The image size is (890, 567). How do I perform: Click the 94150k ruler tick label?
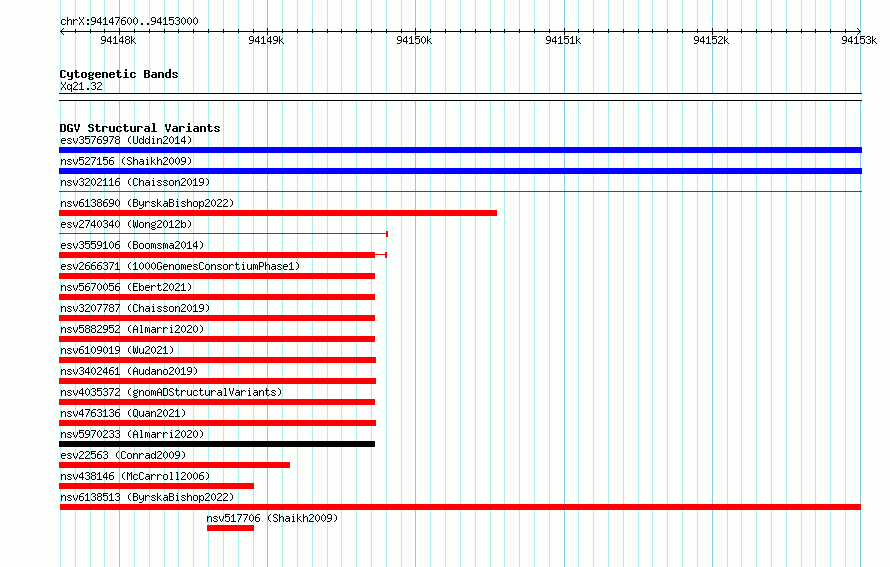coord(414,40)
